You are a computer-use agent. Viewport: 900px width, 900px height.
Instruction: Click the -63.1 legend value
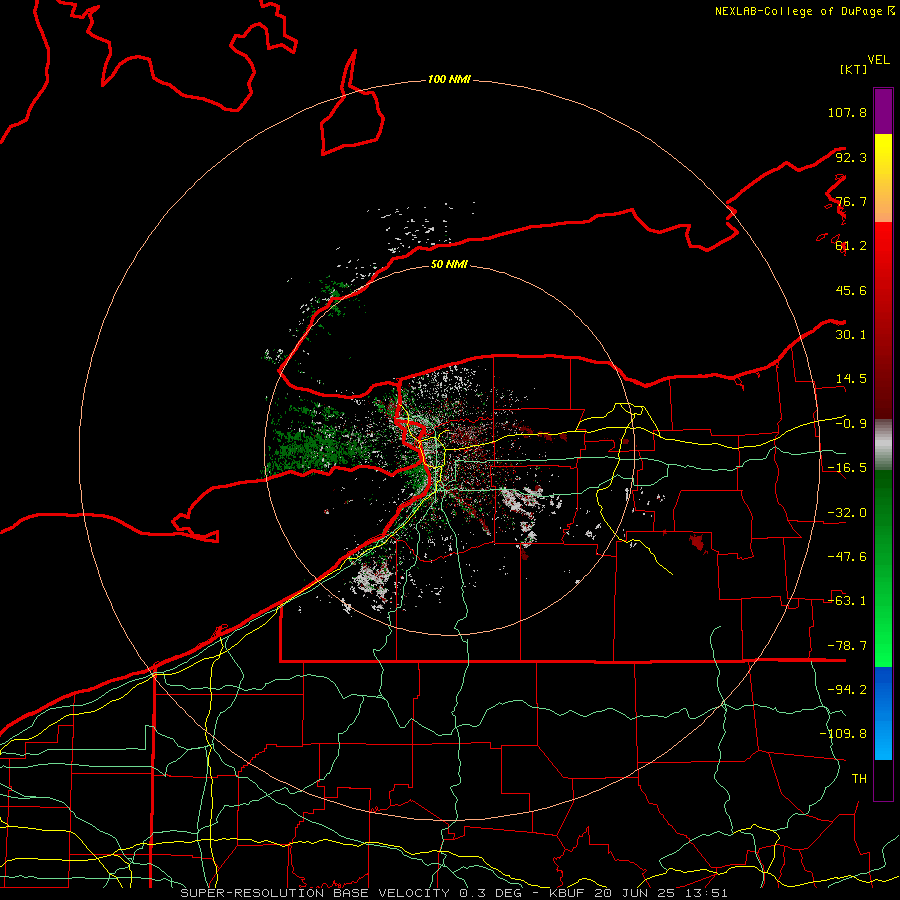[847, 601]
